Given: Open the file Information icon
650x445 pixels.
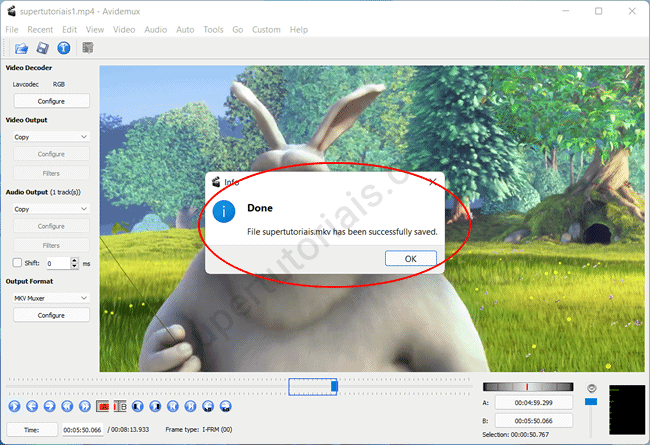Looking at the screenshot, I should point(63,47).
